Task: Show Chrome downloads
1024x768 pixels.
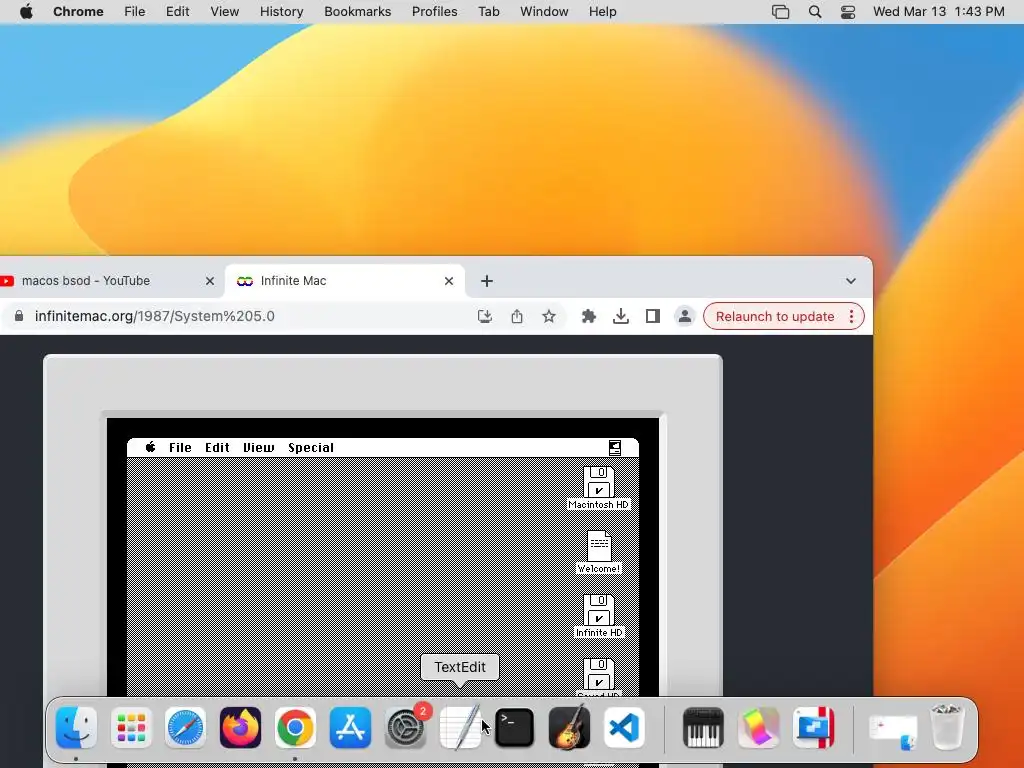Action: click(621, 316)
